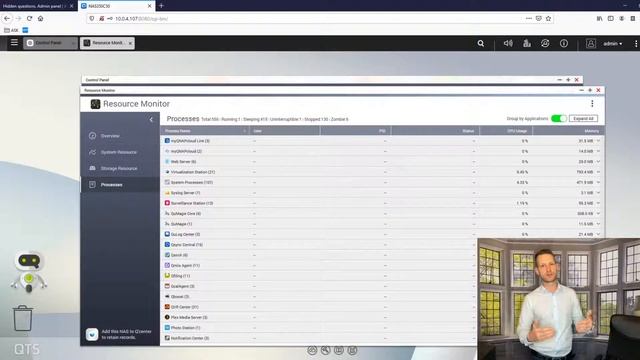Screen dimensions: 640x360
Task: Click the Qfiling app icon
Action: coord(167,276)
